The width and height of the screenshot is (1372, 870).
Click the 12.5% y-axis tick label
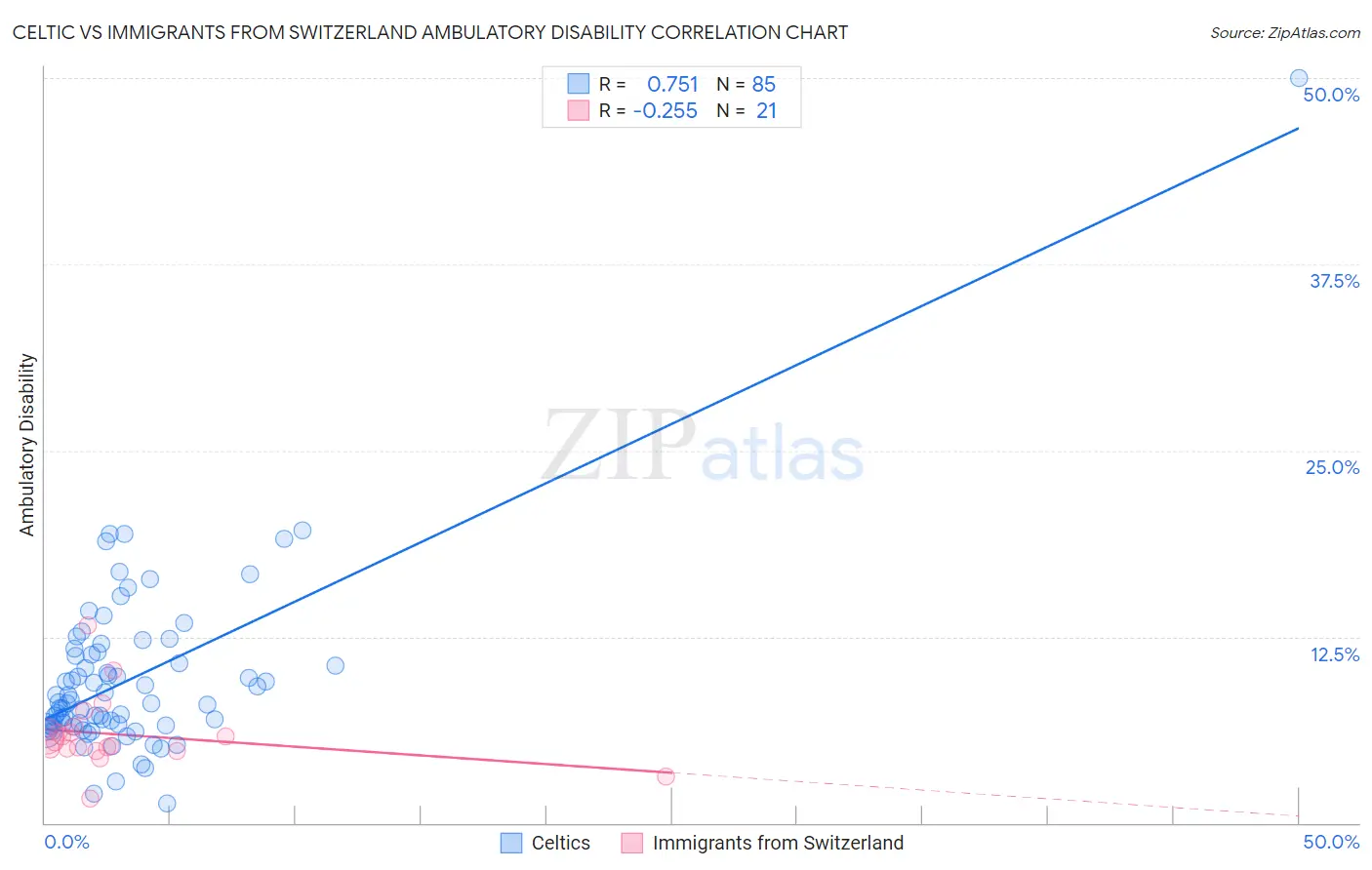pos(1334,654)
